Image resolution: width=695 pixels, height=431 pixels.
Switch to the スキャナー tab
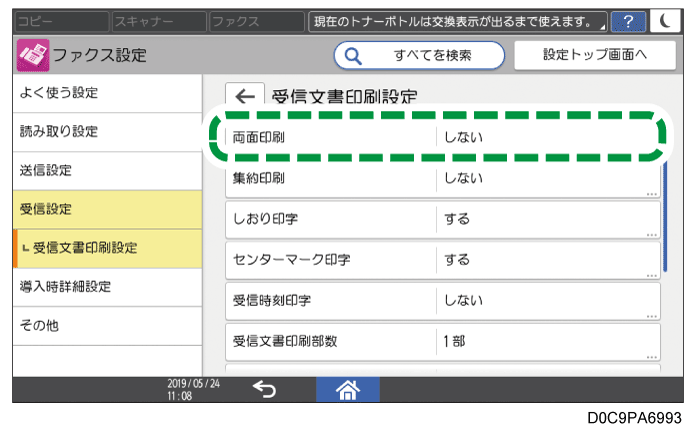[159, 21]
